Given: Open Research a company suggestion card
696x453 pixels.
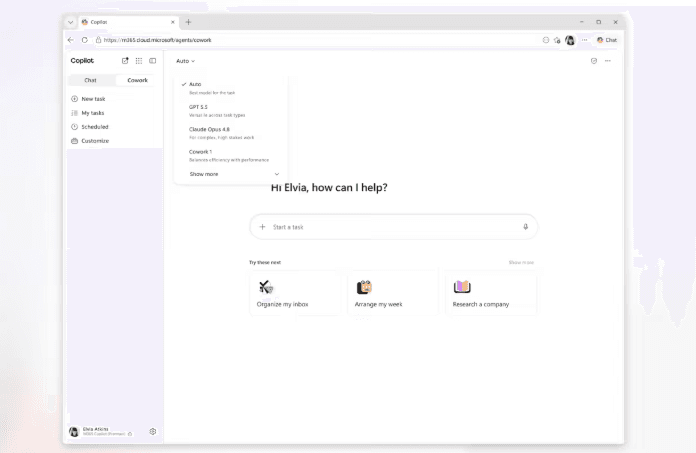Looking at the screenshot, I should click(x=491, y=294).
